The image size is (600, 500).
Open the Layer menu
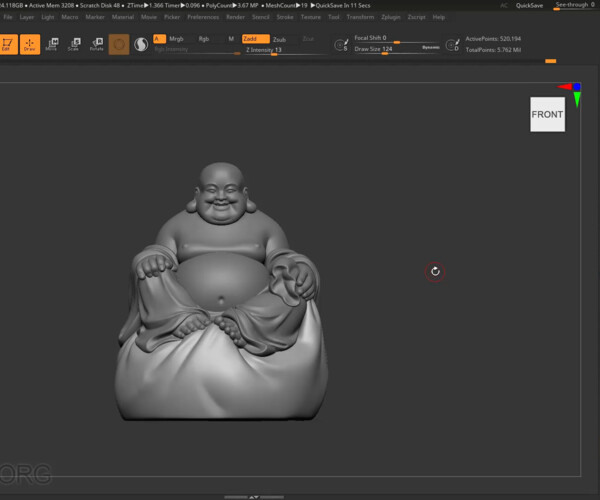click(27, 17)
